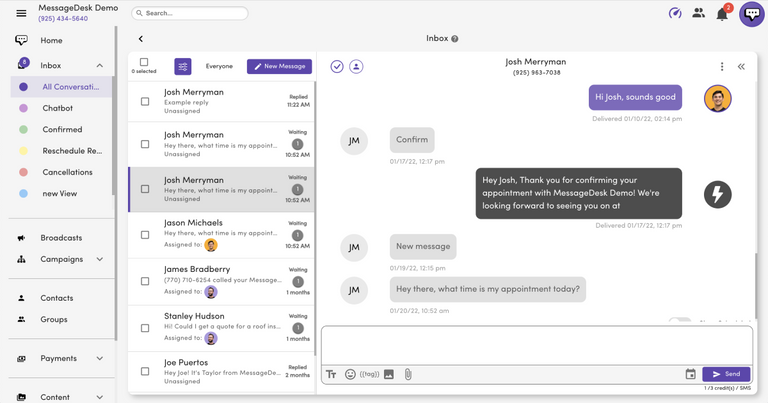Image resolution: width=768 pixels, height=403 pixels.
Task: Attach a file with paperclip icon
Action: pyautogui.click(x=408, y=375)
